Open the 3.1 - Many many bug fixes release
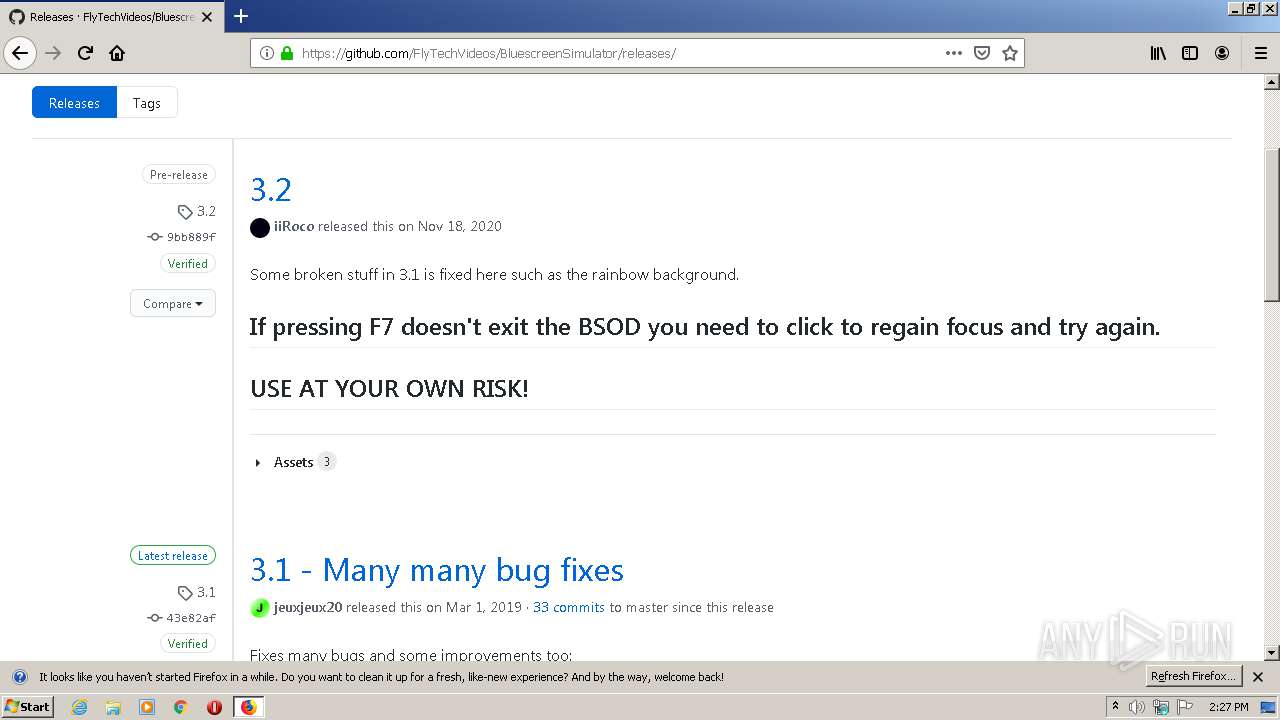Screen dimensions: 1280x720 pyautogui.click(x=437, y=570)
